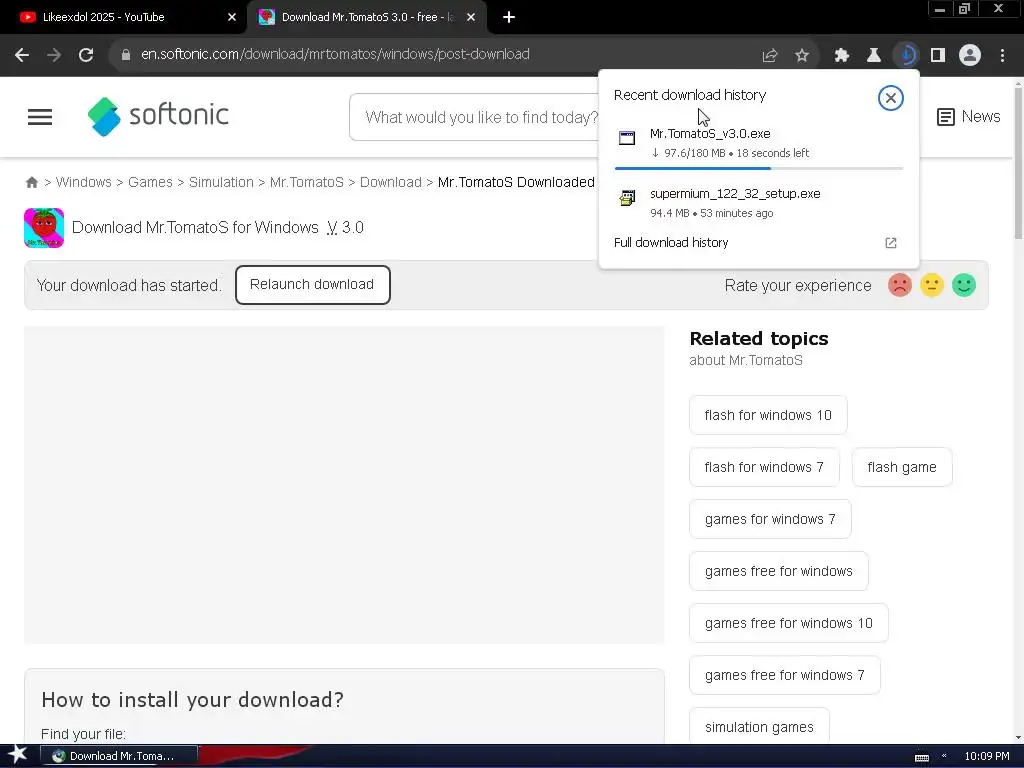Close the YouTube tab
The height and width of the screenshot is (768, 1024).
[232, 17]
